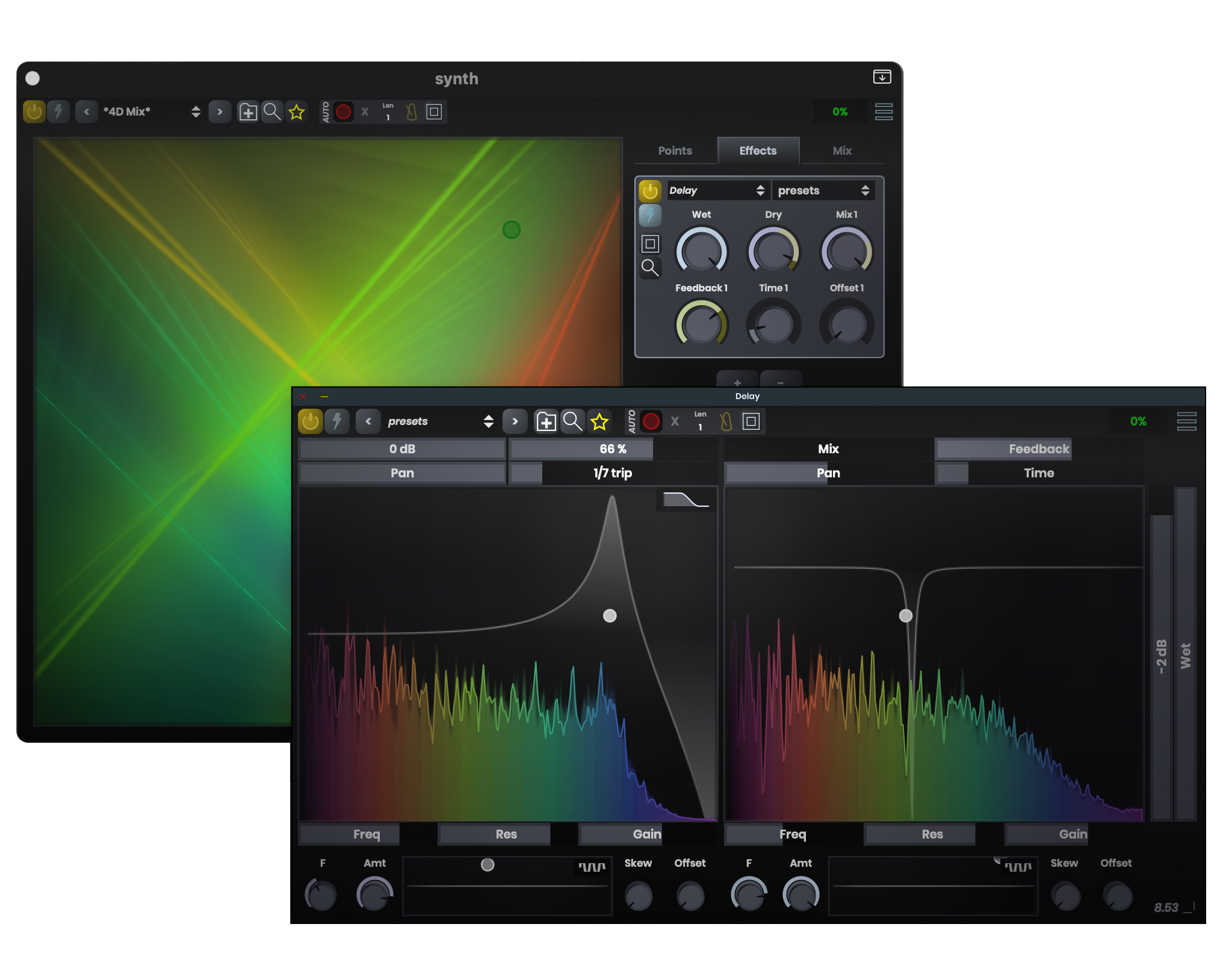Open right LFO waveform selector
This screenshot has width=1223, height=980.
point(1018,867)
